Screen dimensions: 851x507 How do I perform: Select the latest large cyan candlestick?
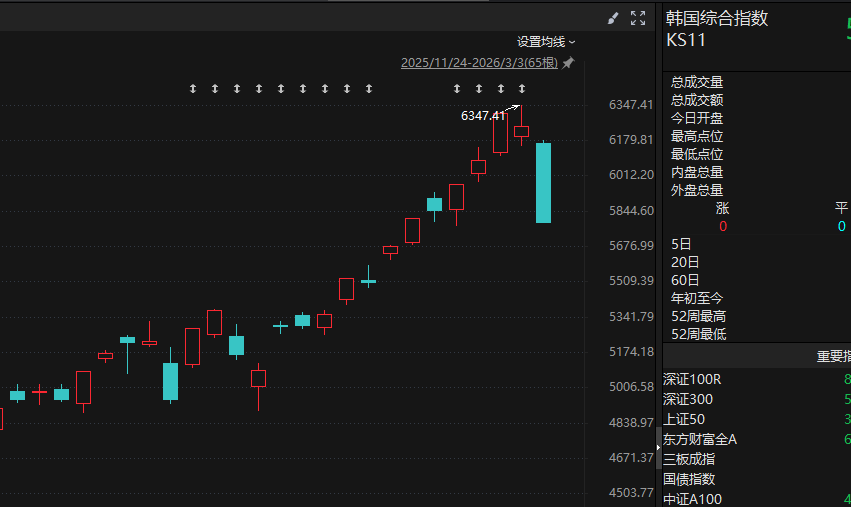click(x=543, y=183)
